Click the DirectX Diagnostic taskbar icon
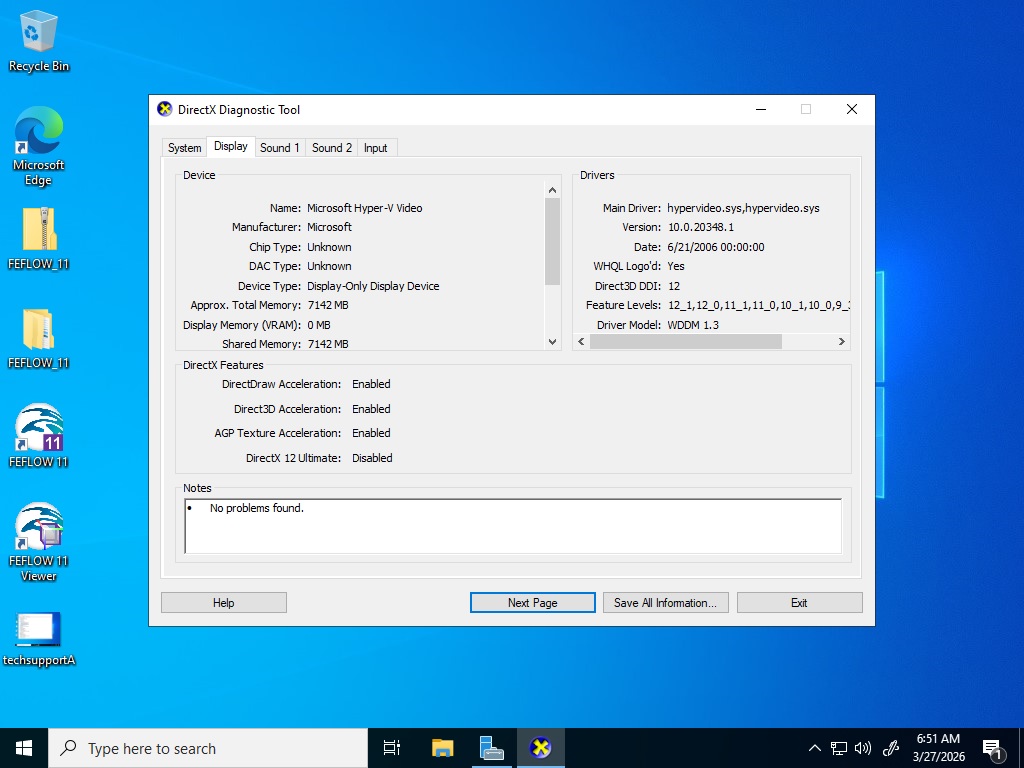Image resolution: width=1024 pixels, height=768 pixels. [x=540, y=748]
